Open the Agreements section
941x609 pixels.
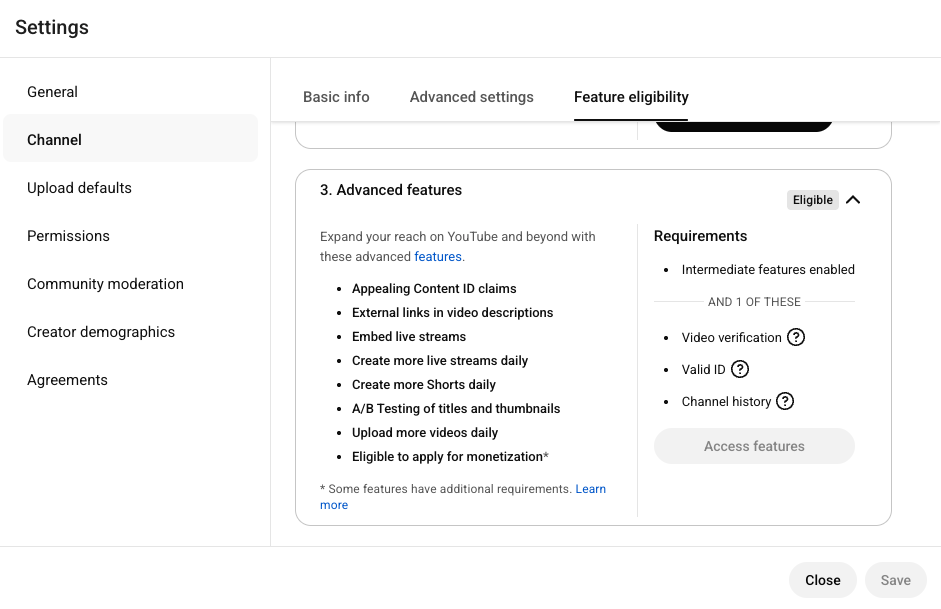click(x=67, y=380)
